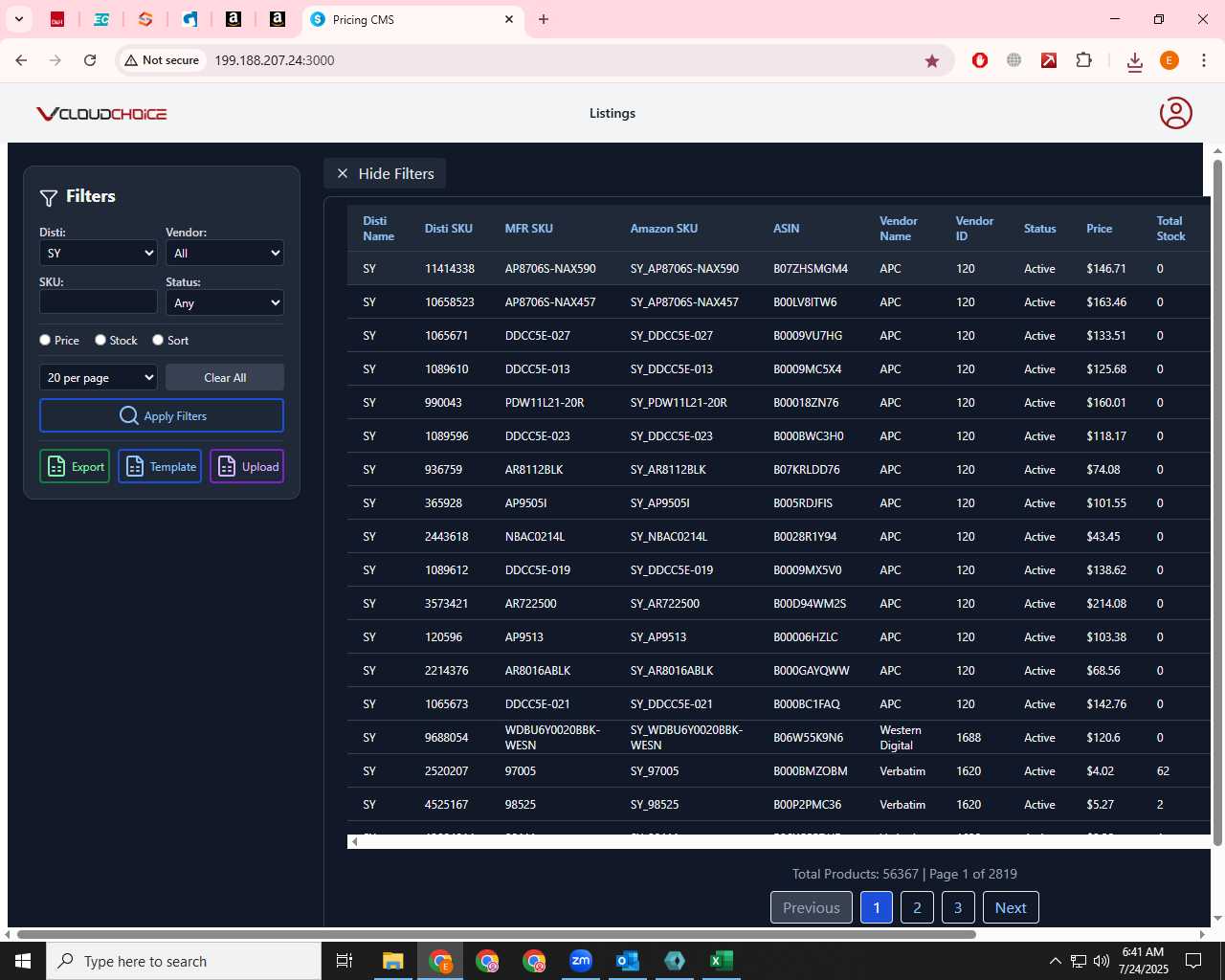Click MFR SKU AR8112BLK cell
This screenshot has width=1225, height=980.
point(534,470)
